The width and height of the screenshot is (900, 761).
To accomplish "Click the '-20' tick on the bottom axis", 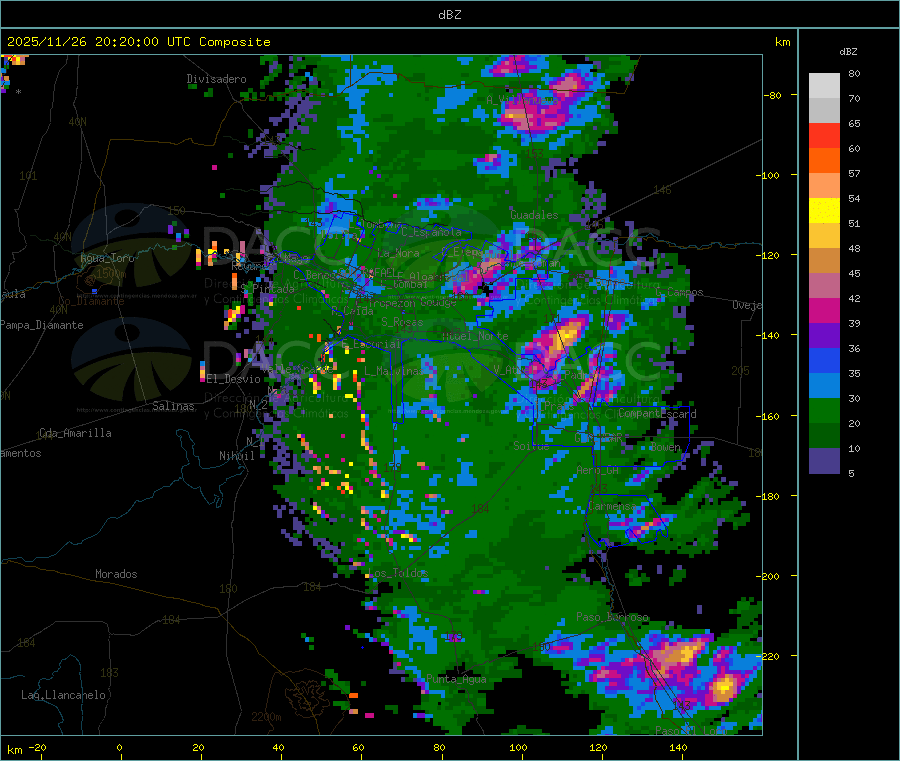I will click(37, 747).
